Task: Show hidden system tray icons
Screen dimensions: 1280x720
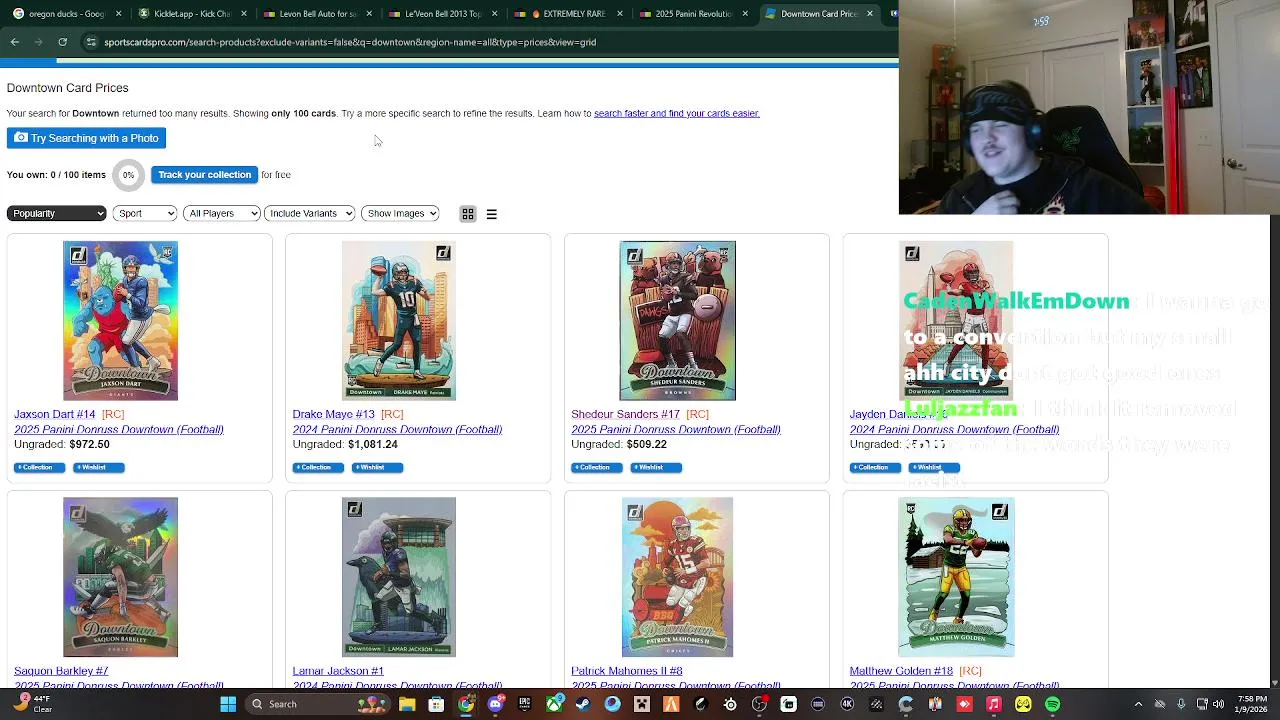Action: [1139, 704]
